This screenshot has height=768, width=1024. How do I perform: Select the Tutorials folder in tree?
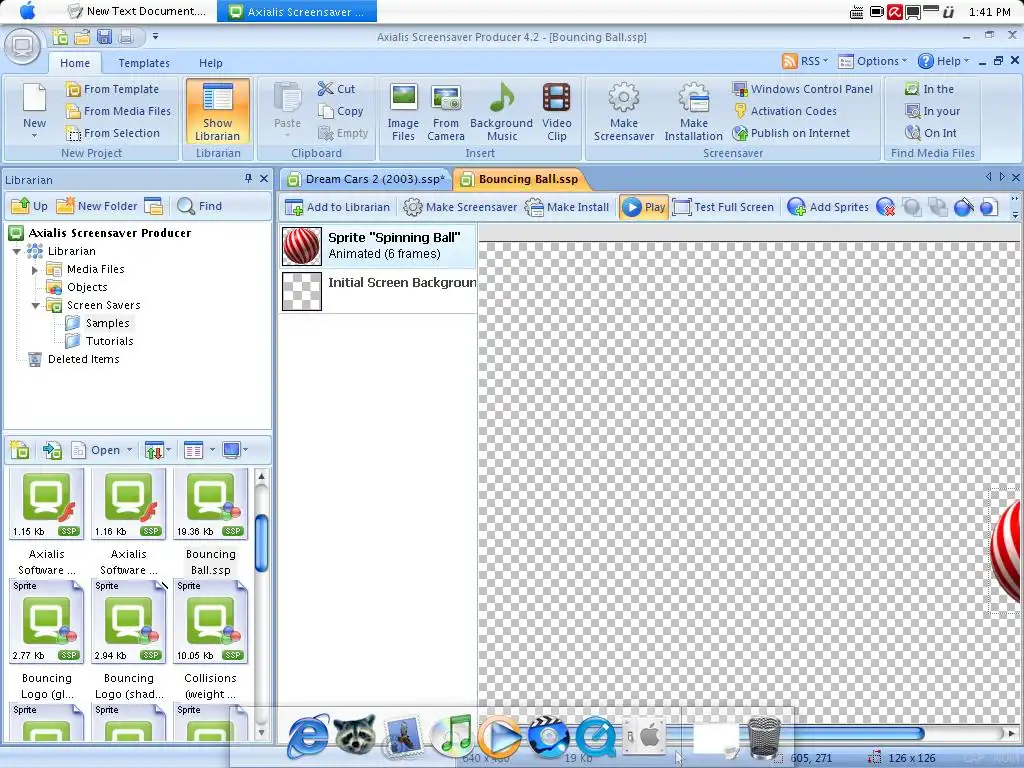click(109, 342)
